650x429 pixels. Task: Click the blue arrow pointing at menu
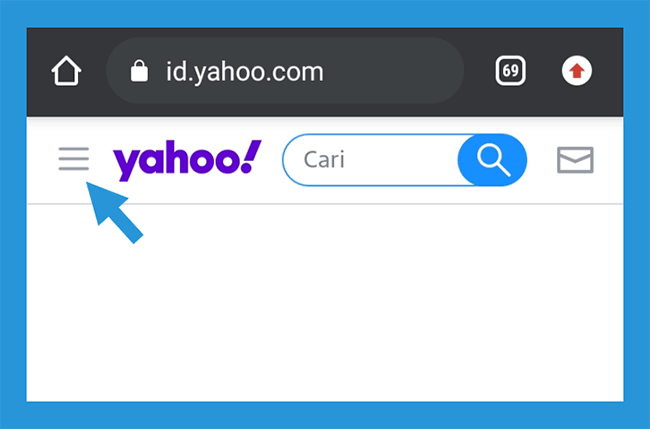[114, 213]
